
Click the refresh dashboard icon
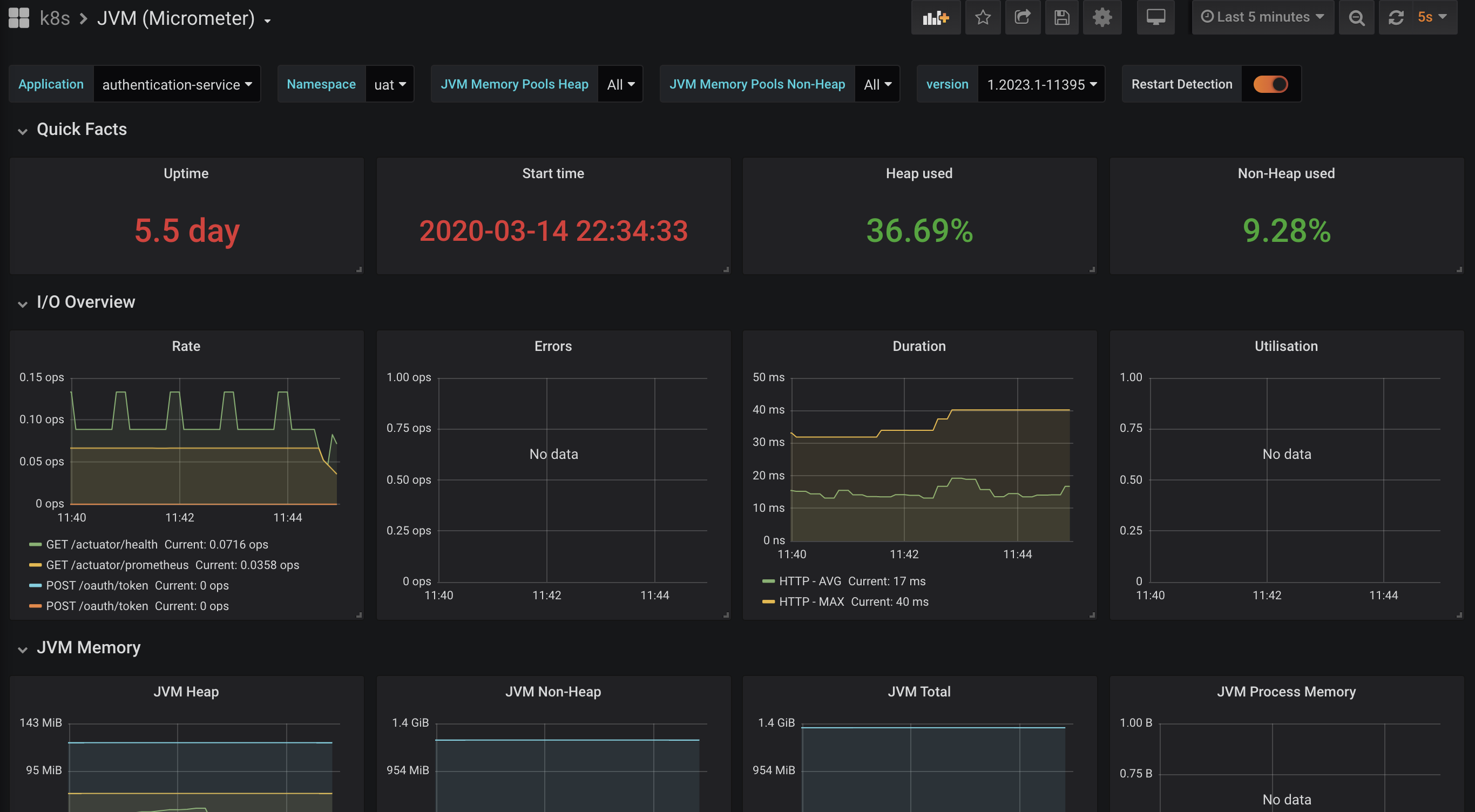pyautogui.click(x=1396, y=18)
